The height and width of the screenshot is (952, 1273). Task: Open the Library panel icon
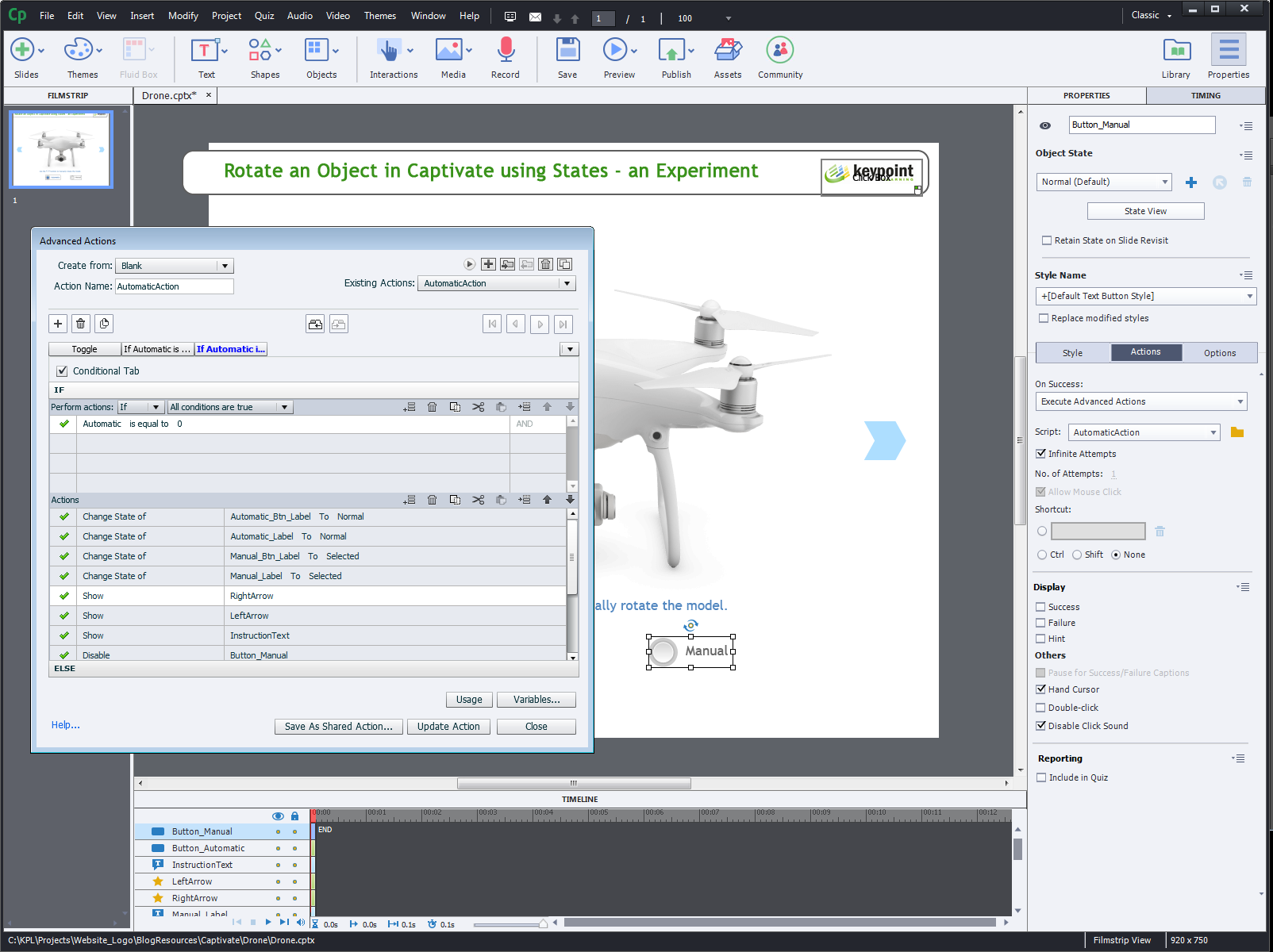(x=1175, y=51)
